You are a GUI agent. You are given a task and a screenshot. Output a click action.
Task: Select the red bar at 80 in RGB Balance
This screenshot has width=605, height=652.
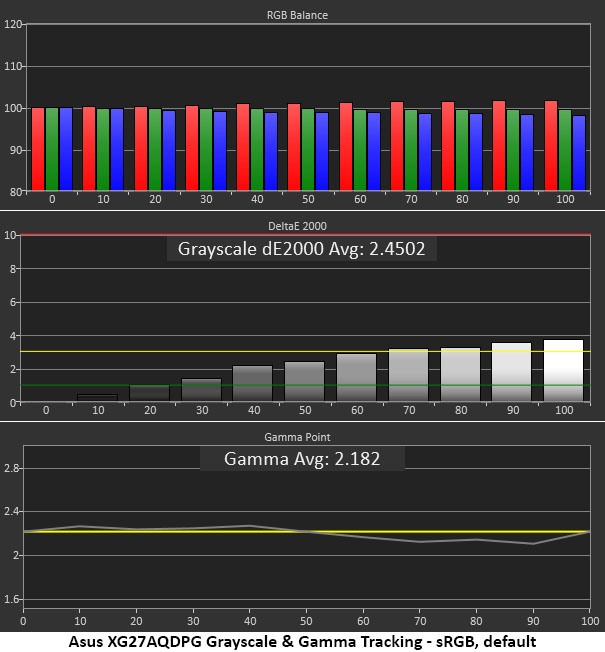pyautogui.click(x=448, y=146)
